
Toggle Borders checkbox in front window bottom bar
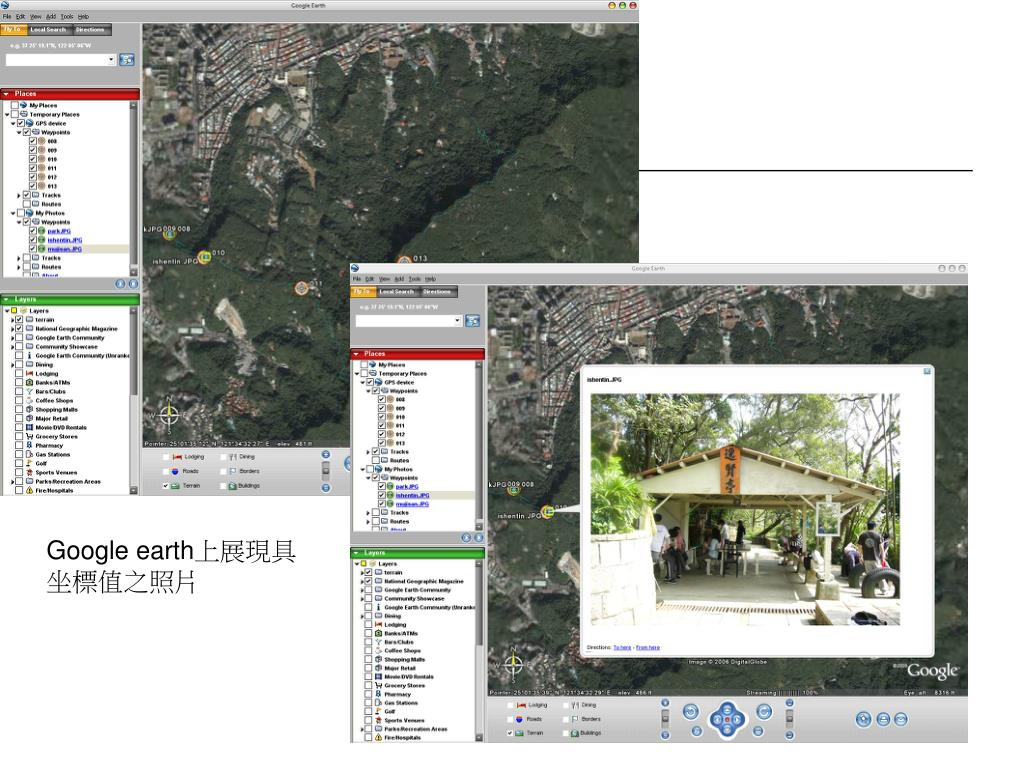coord(566,719)
